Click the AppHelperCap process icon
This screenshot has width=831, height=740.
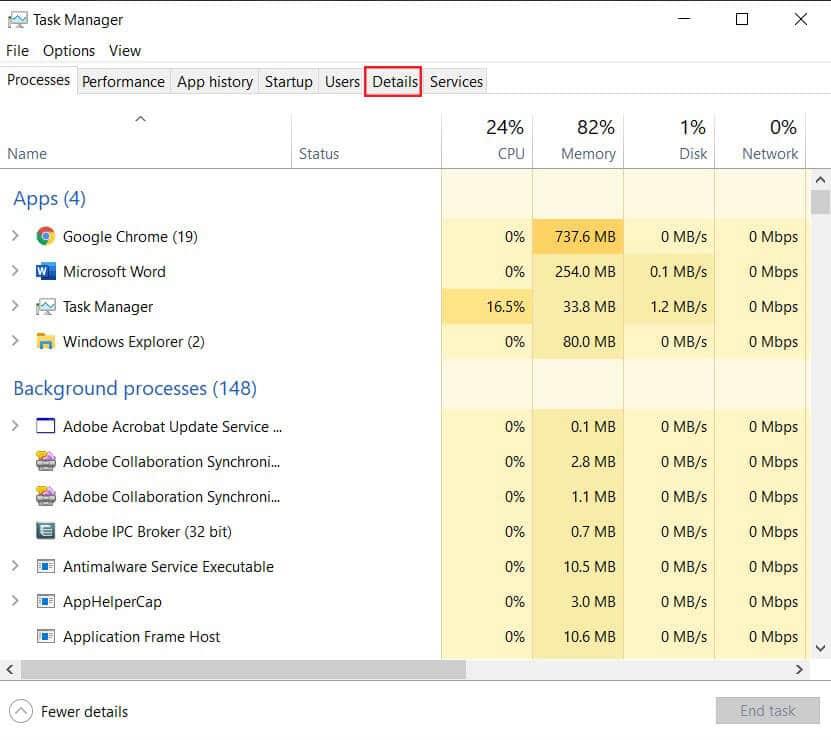point(45,602)
